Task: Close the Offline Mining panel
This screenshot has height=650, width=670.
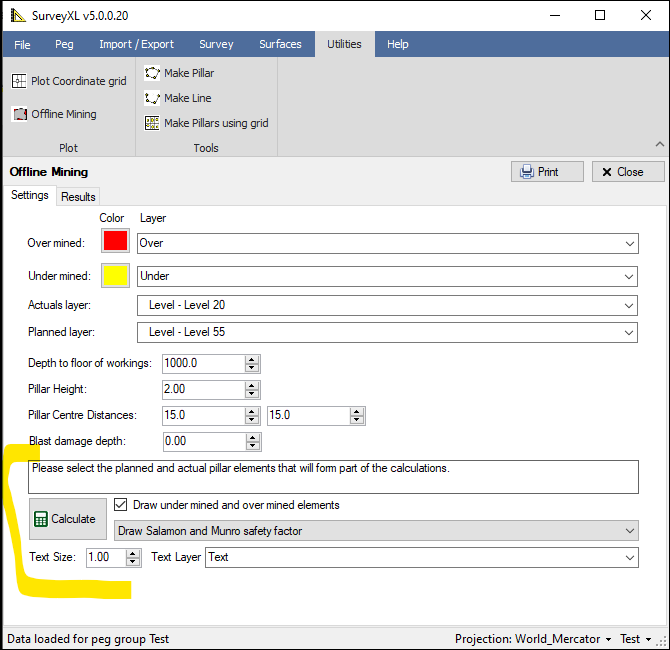Action: (x=628, y=172)
